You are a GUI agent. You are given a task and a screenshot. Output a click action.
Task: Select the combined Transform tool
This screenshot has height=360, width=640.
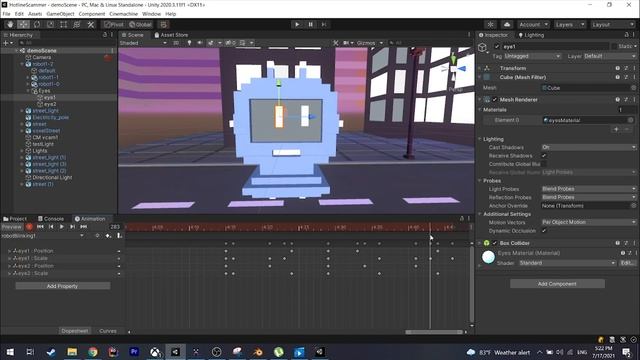(77, 24)
